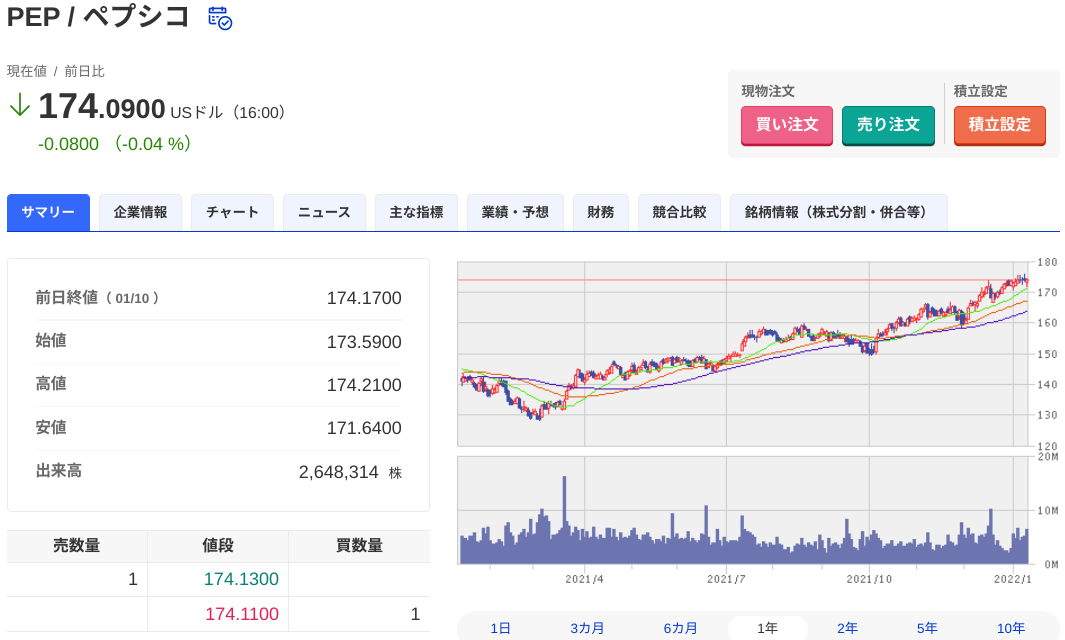Select the 1日 chart range

click(x=500, y=628)
